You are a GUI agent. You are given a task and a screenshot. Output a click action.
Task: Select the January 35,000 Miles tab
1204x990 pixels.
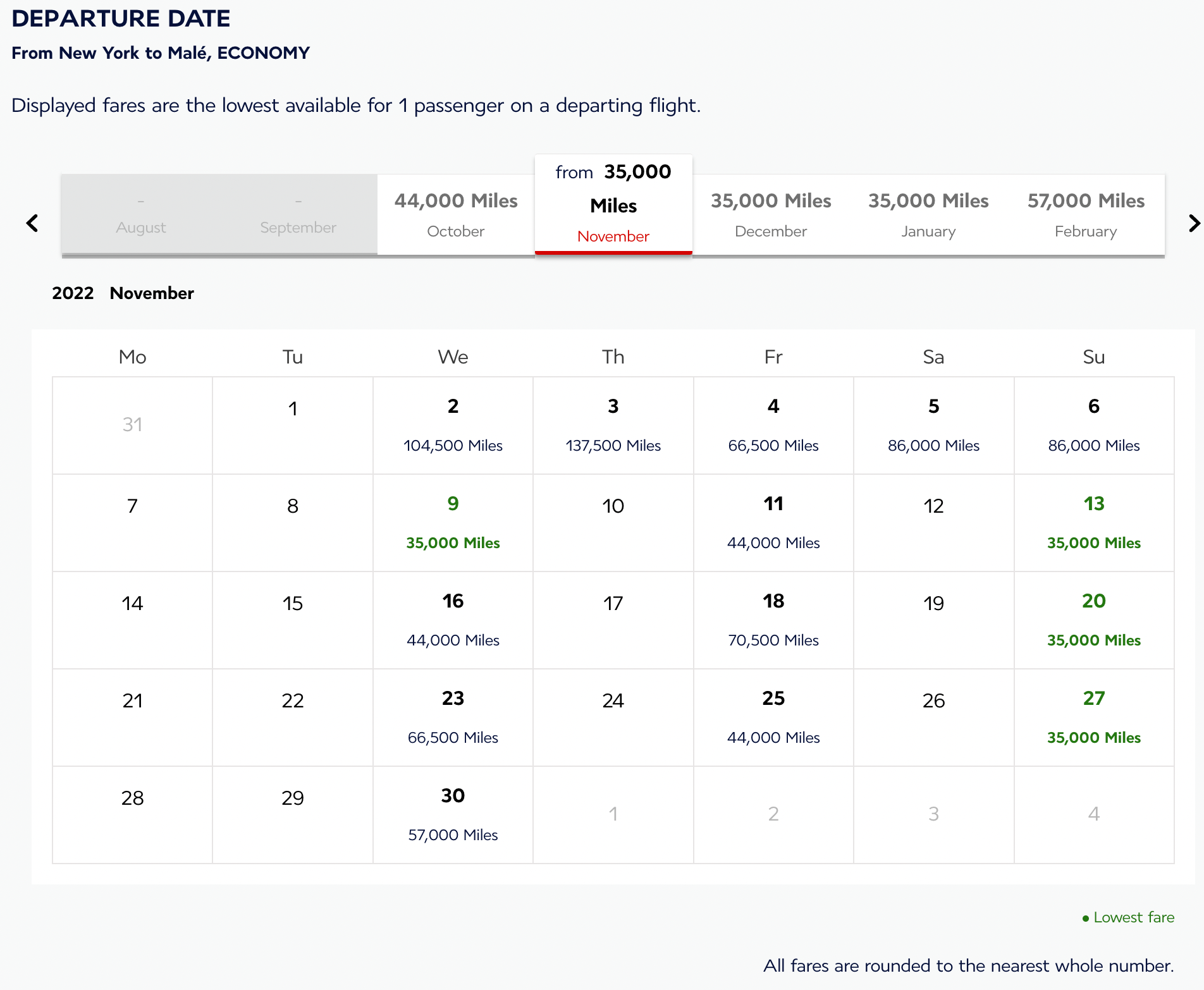(928, 215)
